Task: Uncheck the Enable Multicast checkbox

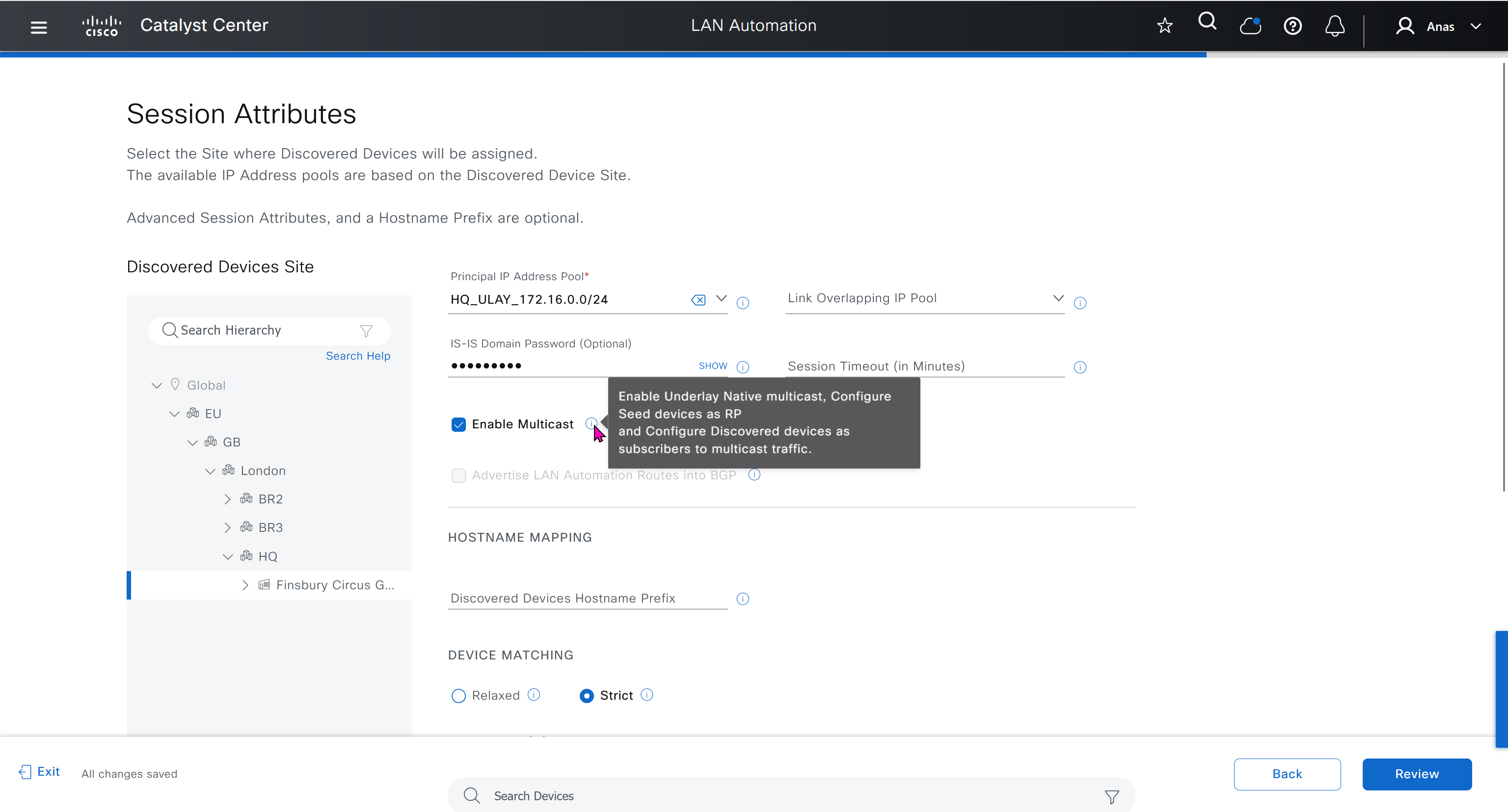Action: pyautogui.click(x=458, y=425)
